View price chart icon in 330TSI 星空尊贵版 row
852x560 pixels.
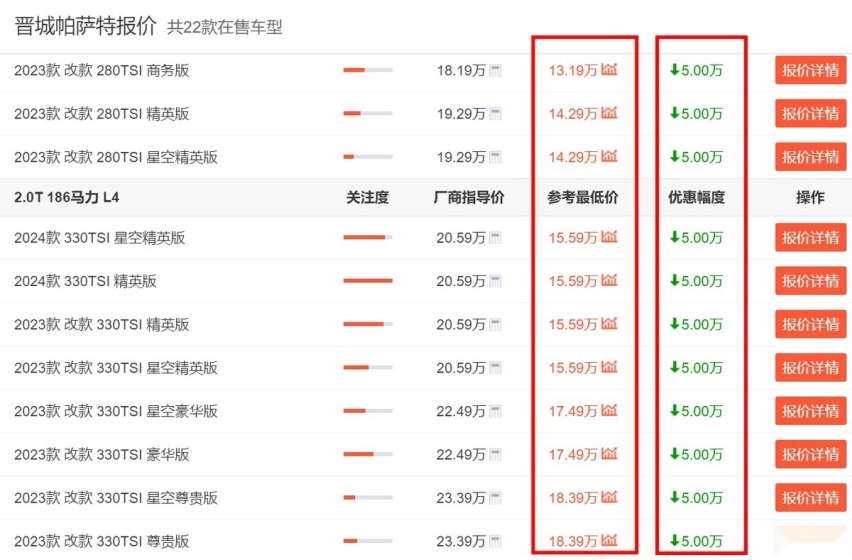tap(609, 497)
